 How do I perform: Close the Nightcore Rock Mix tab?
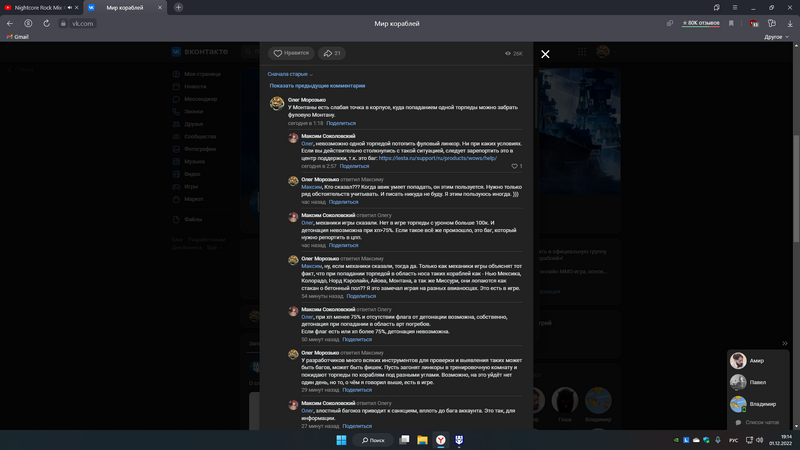pos(77,8)
